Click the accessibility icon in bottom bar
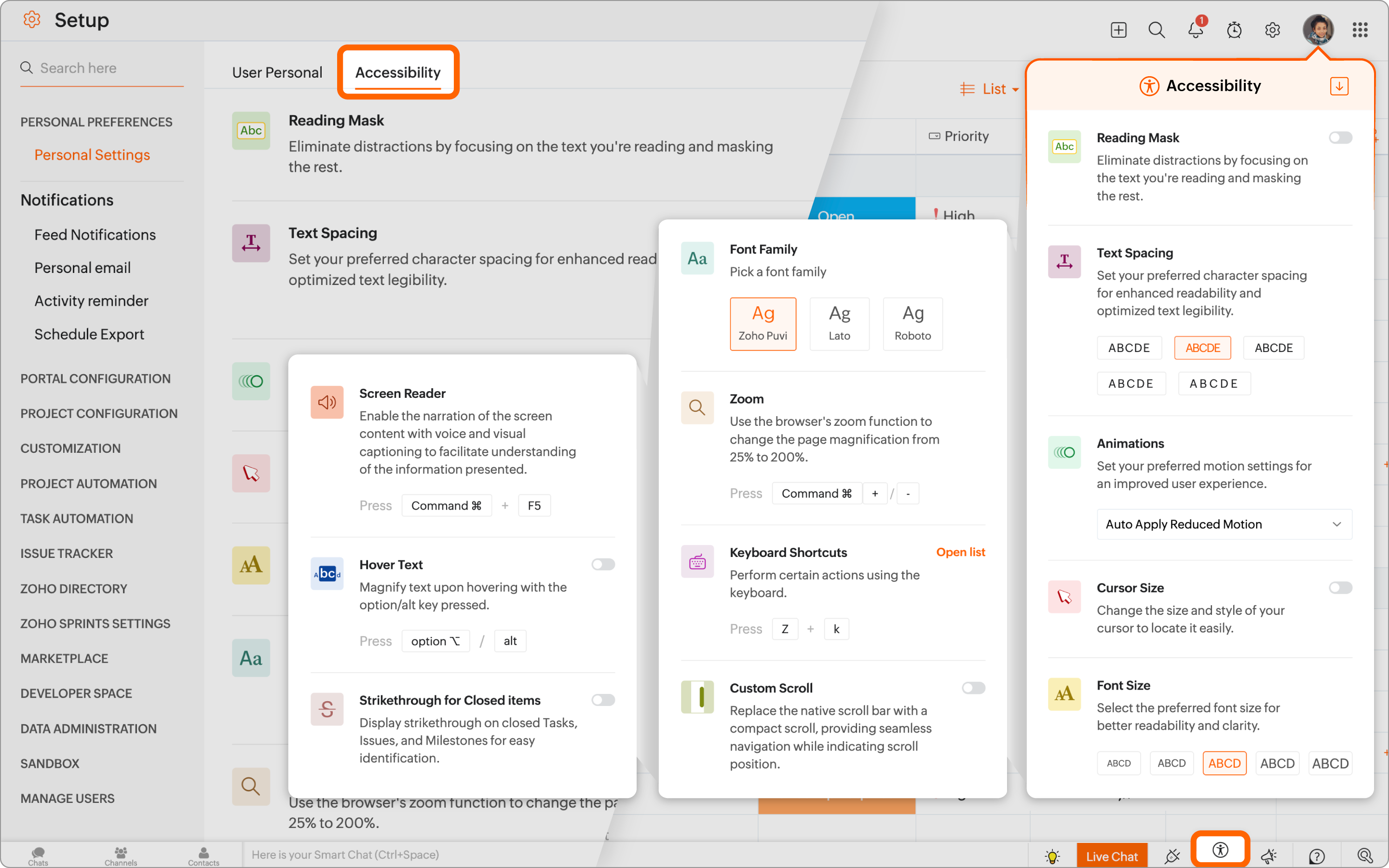Screen dimensions: 1389x868 click(1220, 850)
